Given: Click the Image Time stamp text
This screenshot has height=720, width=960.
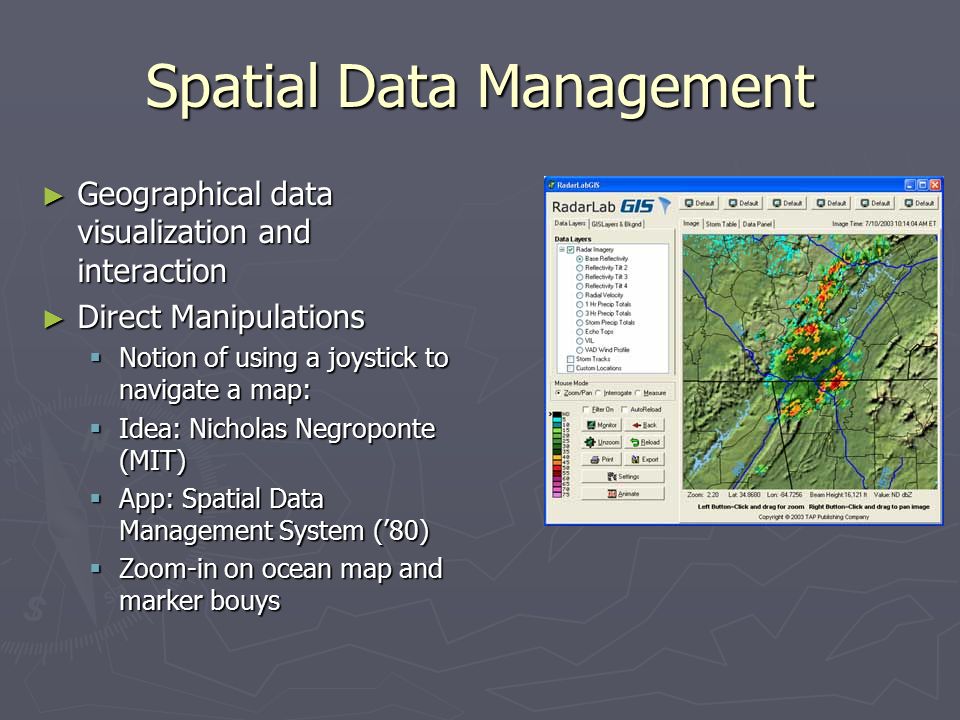Looking at the screenshot, I should click(883, 224).
